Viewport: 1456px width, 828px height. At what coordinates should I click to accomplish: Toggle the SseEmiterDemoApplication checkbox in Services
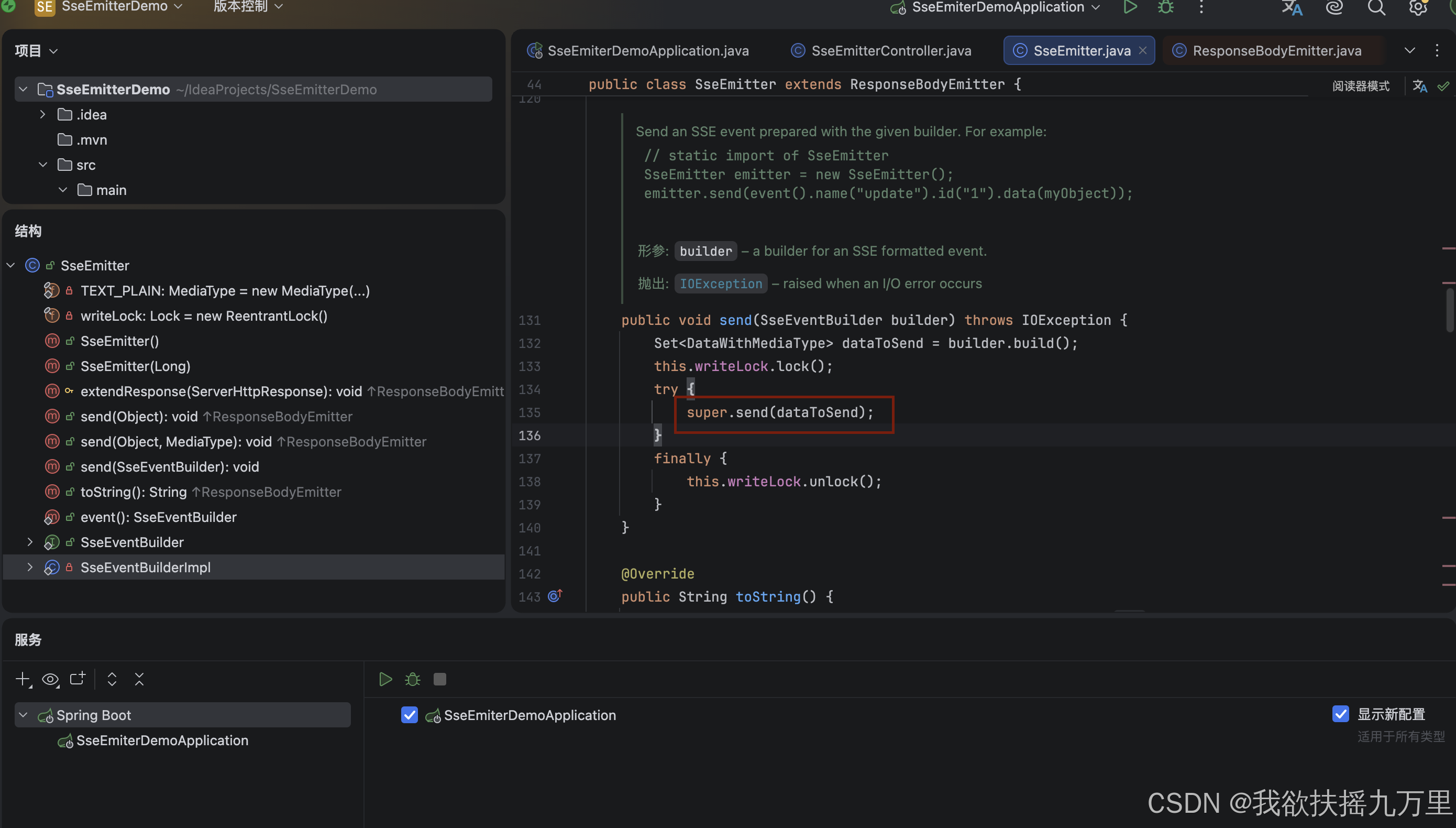409,715
